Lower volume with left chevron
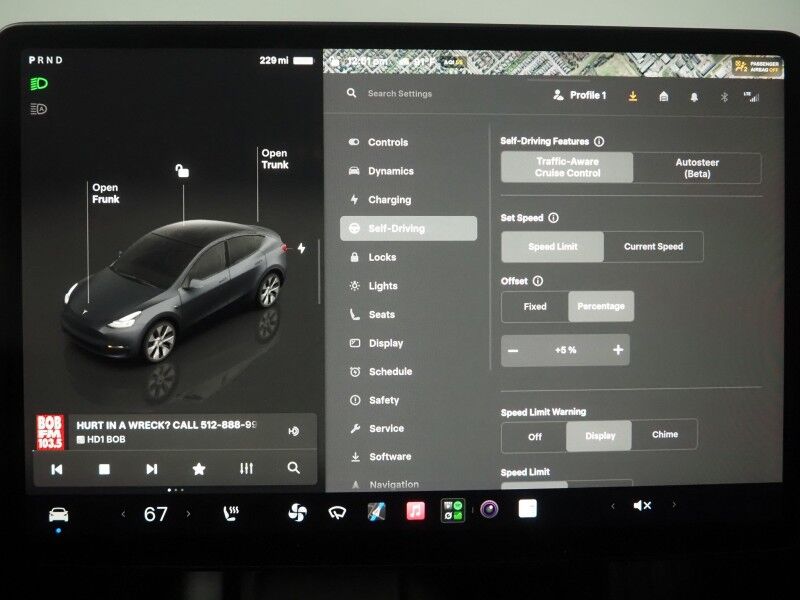 click(613, 506)
